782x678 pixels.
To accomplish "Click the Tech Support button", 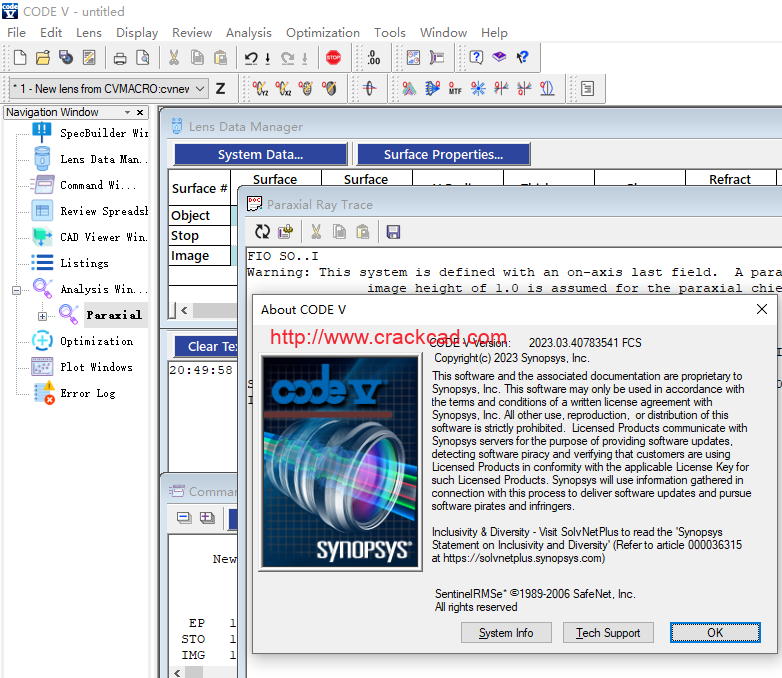I will tap(608, 633).
